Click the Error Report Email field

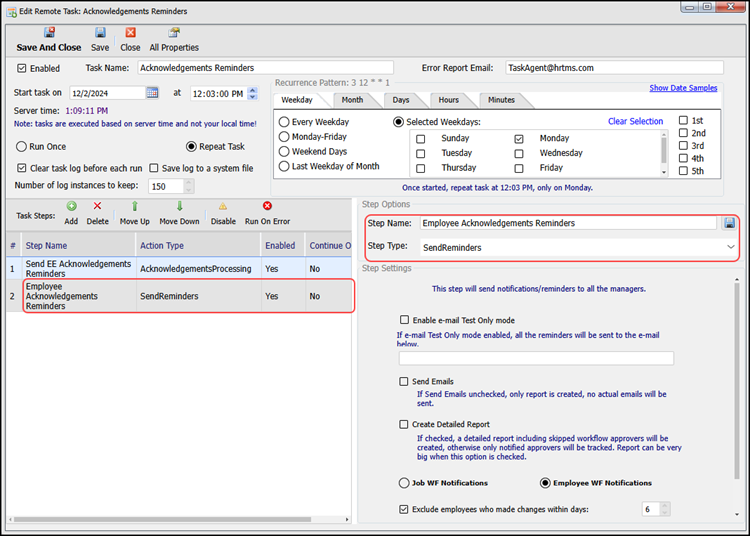(x=615, y=68)
